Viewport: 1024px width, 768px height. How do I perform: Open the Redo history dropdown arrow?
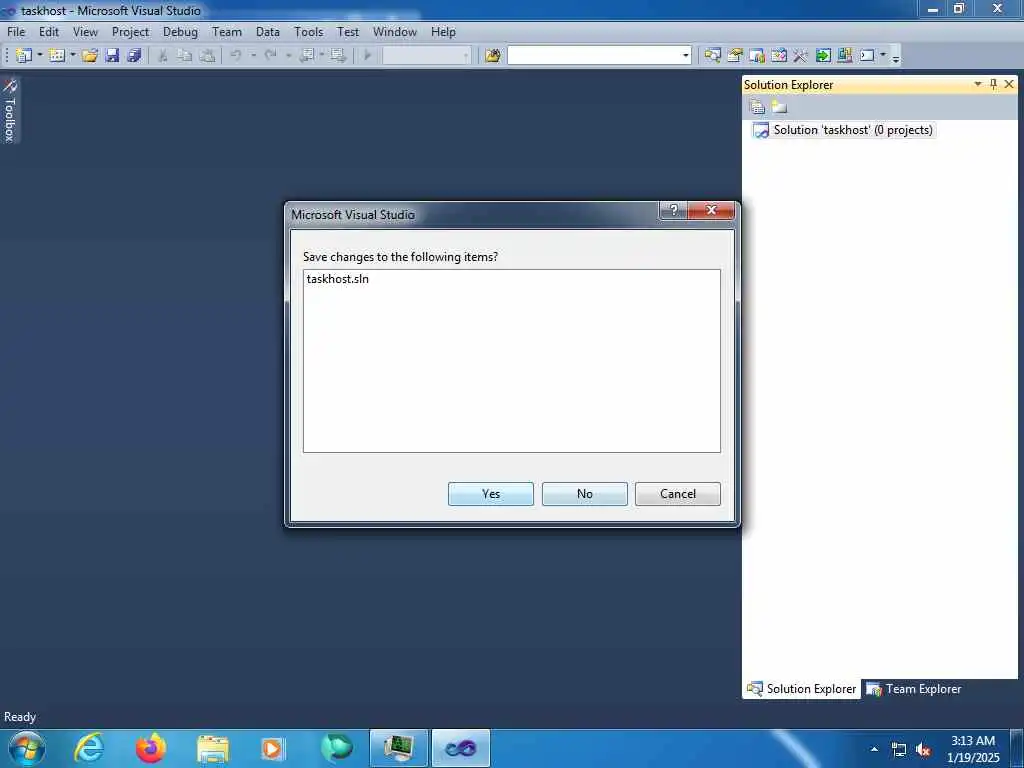pos(287,56)
